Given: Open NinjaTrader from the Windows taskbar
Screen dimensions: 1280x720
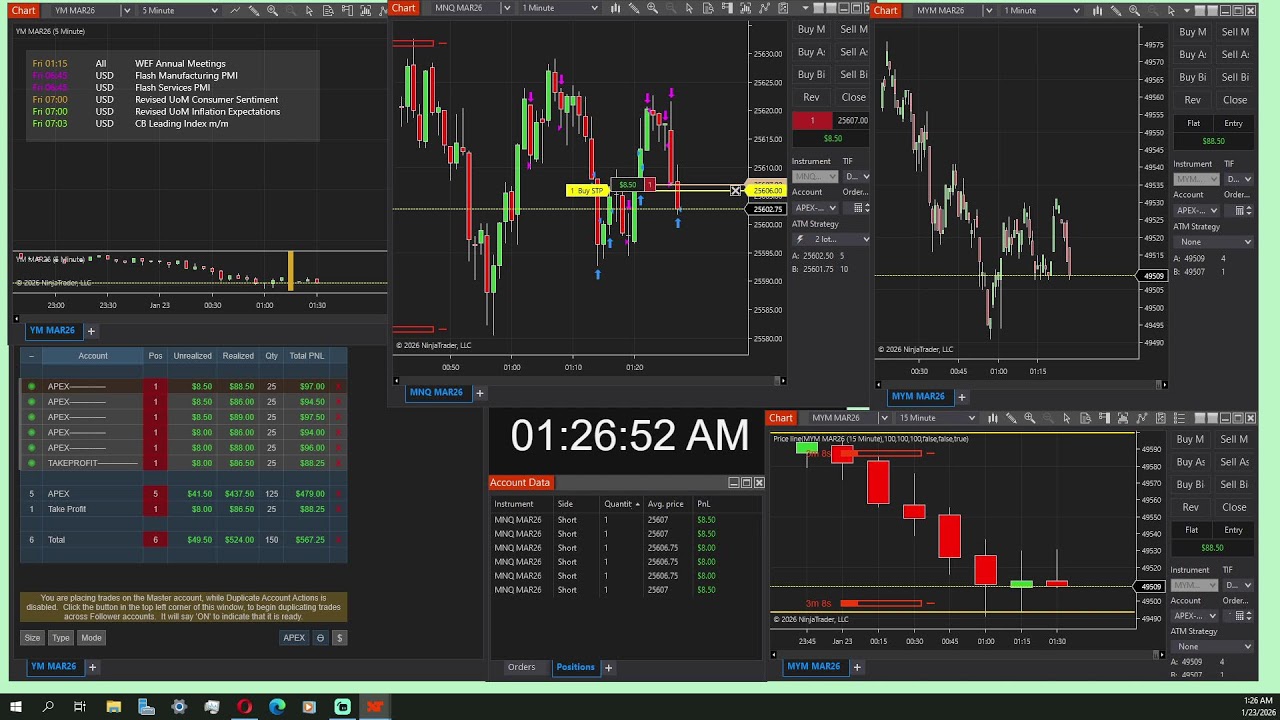Looking at the screenshot, I should [x=374, y=707].
